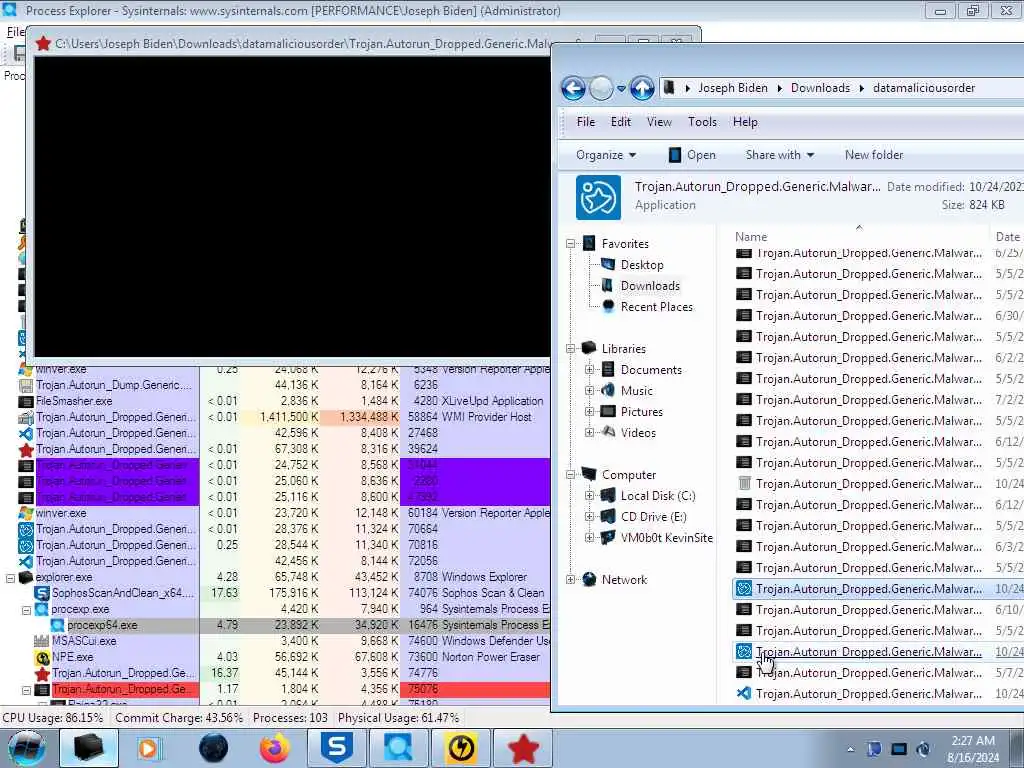The width and height of the screenshot is (1024, 768).
Task: Go back using Explorer's Back arrow
Action: click(x=573, y=88)
